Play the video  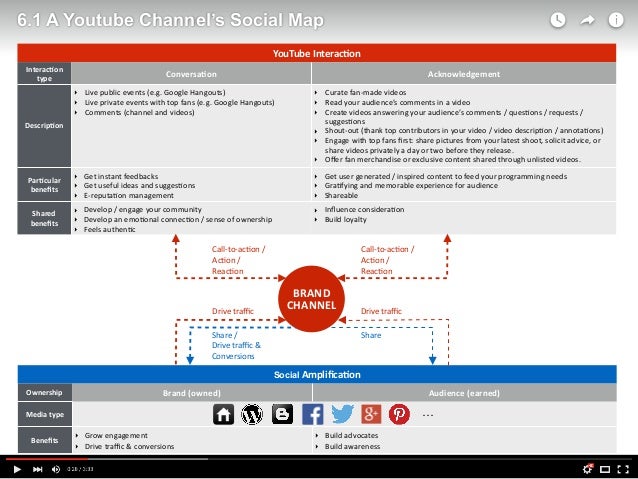(17, 469)
